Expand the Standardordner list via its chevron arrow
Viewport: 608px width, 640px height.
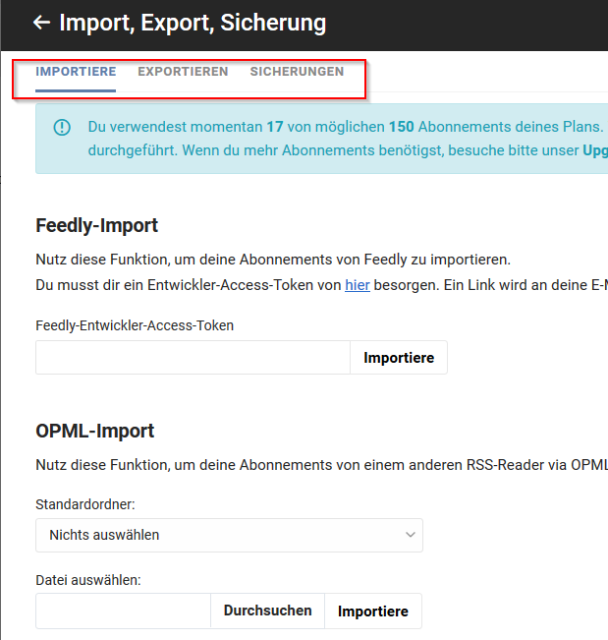[410, 535]
